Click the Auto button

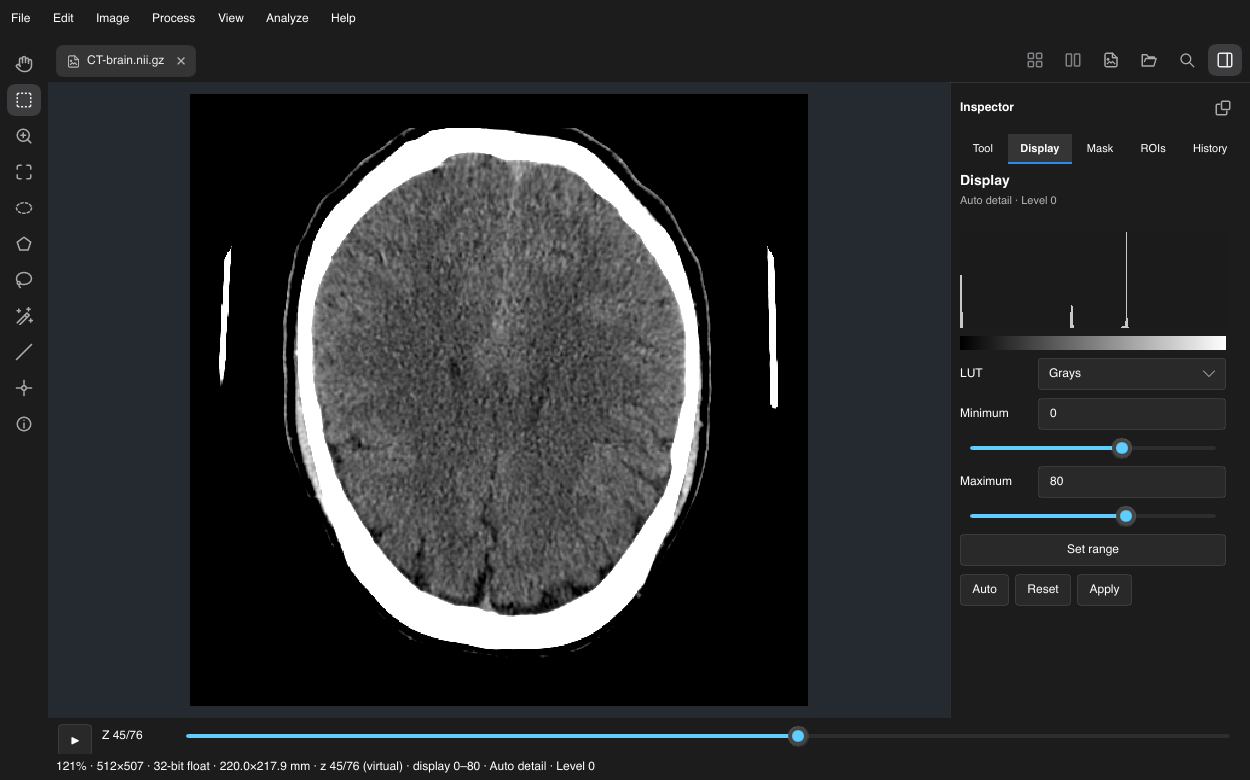click(984, 589)
